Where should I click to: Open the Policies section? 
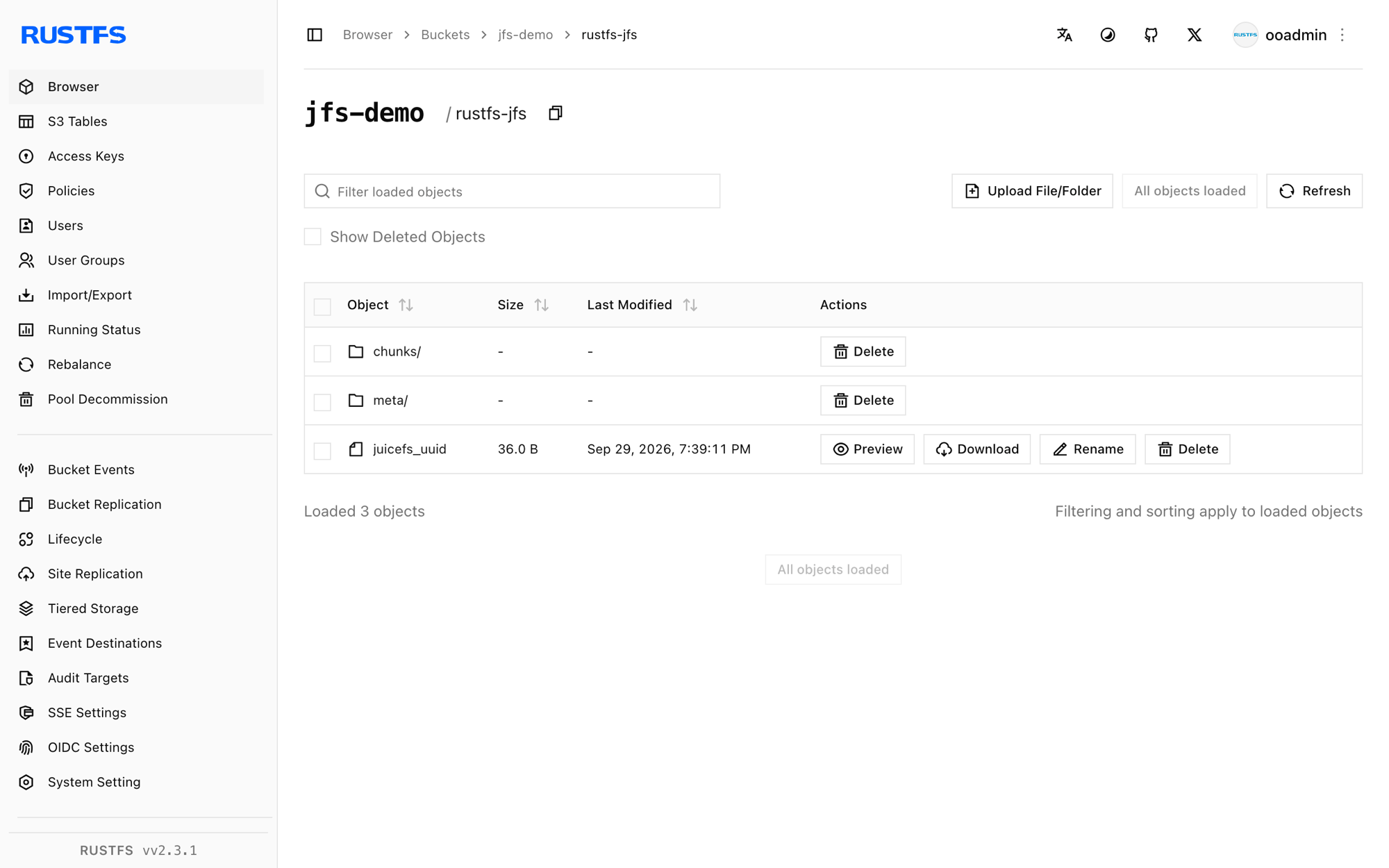[136, 191]
